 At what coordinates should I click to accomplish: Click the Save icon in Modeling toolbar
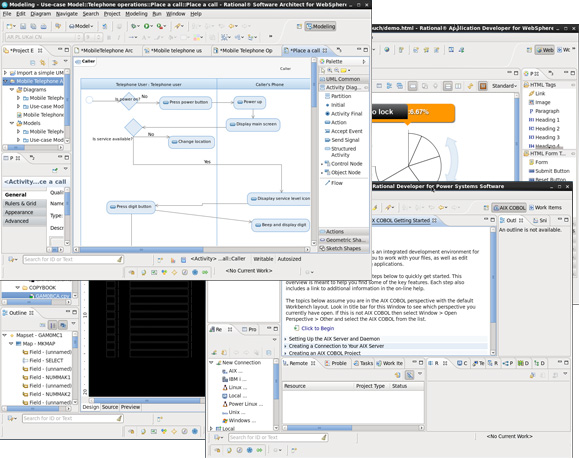(x=23, y=26)
